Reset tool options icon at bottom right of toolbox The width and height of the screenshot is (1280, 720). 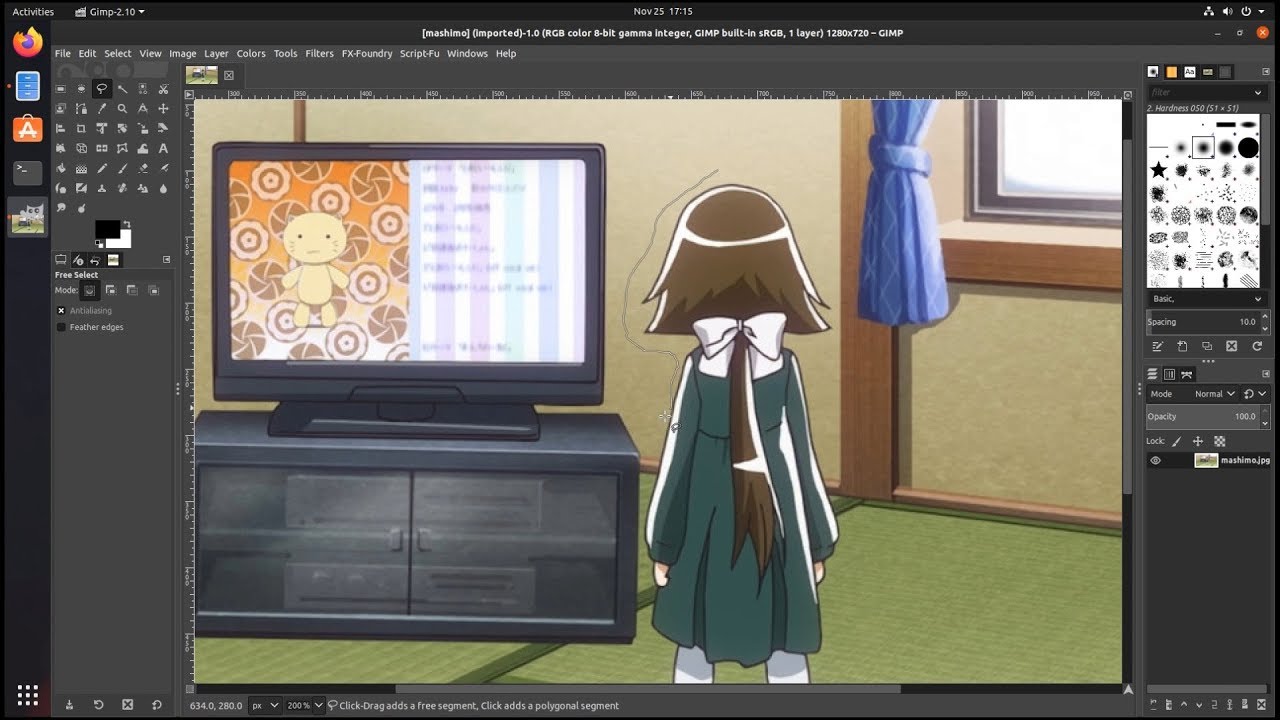coord(157,704)
